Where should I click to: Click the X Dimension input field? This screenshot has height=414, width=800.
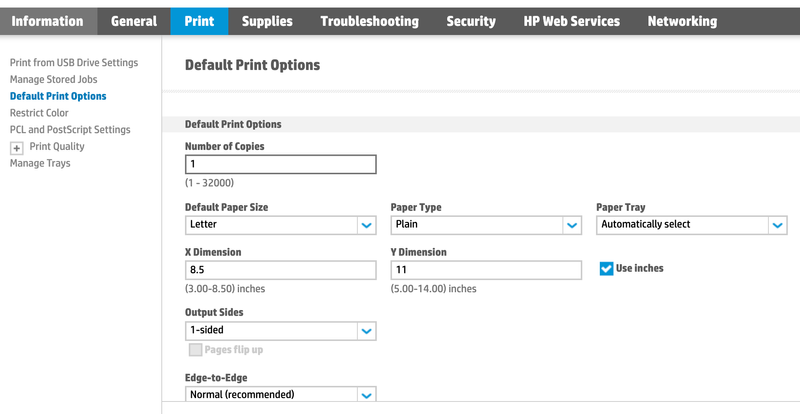pyautogui.click(x=281, y=270)
